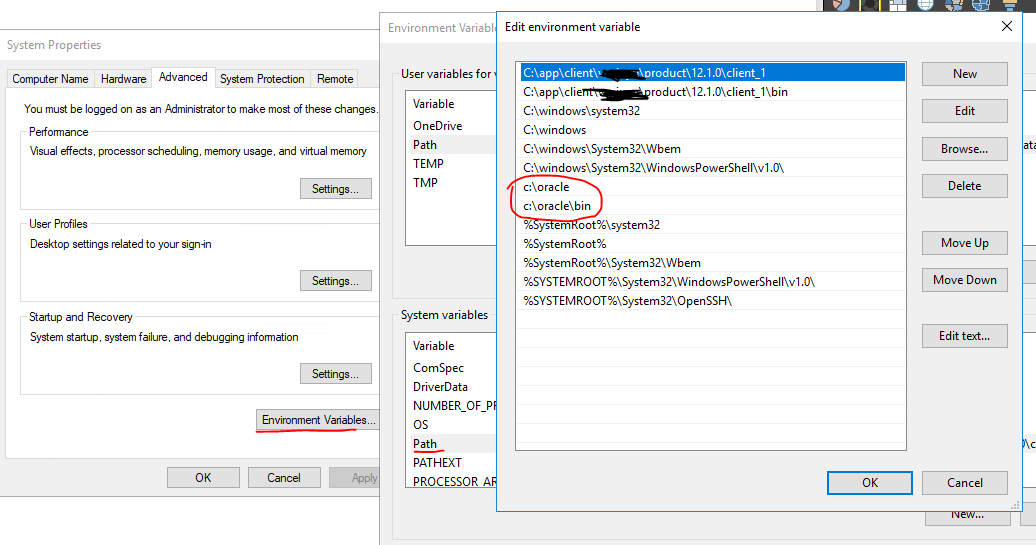Click New in Edit environment variable dialog
The height and width of the screenshot is (545, 1036).
click(965, 74)
